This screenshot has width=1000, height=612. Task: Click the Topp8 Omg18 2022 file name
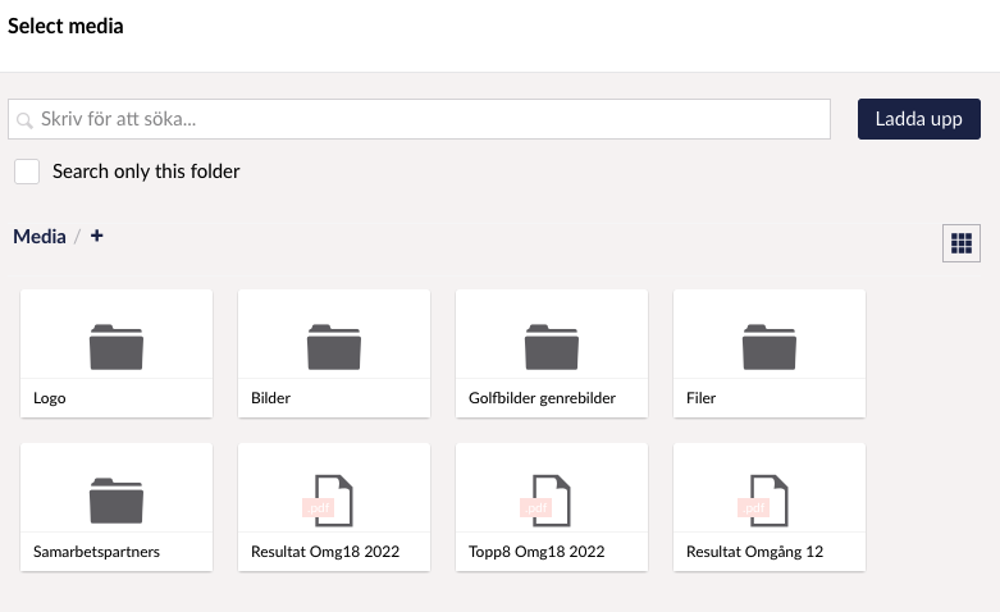(536, 551)
